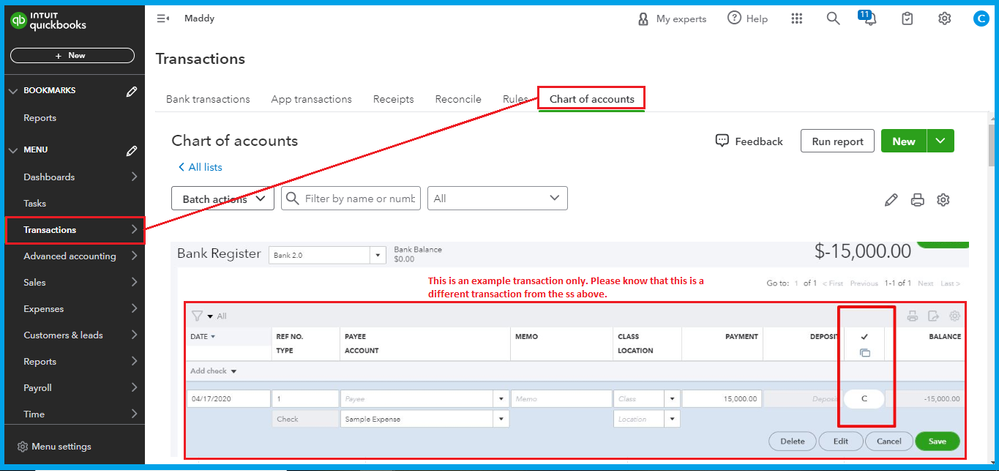Delete the register transaction

[793, 441]
